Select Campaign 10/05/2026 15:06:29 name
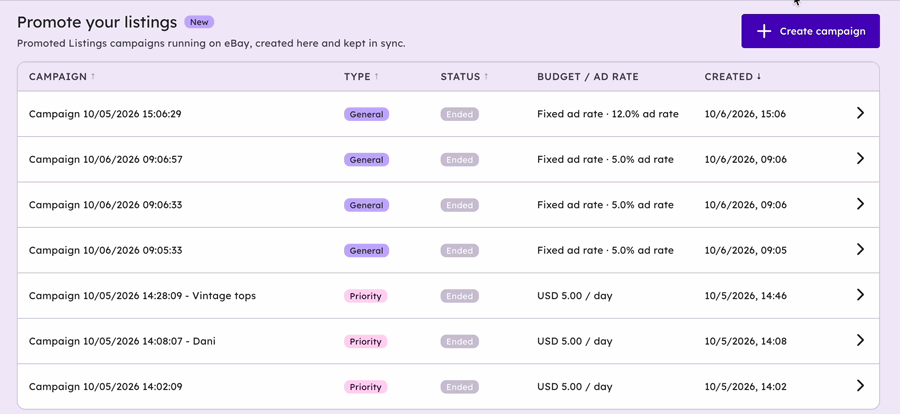Image resolution: width=900 pixels, height=414 pixels. (x=105, y=114)
